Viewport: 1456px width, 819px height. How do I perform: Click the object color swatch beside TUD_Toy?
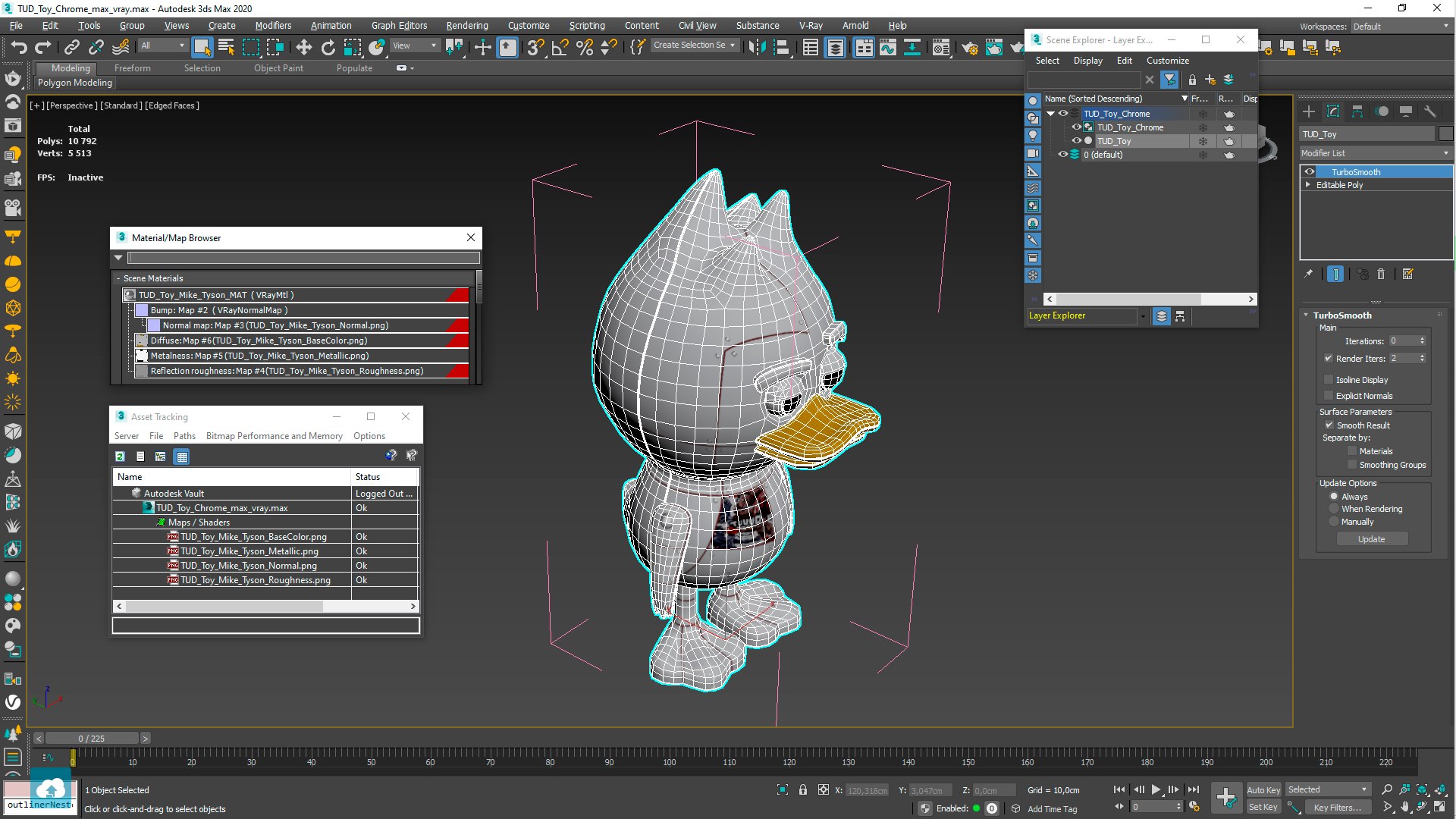click(1445, 134)
